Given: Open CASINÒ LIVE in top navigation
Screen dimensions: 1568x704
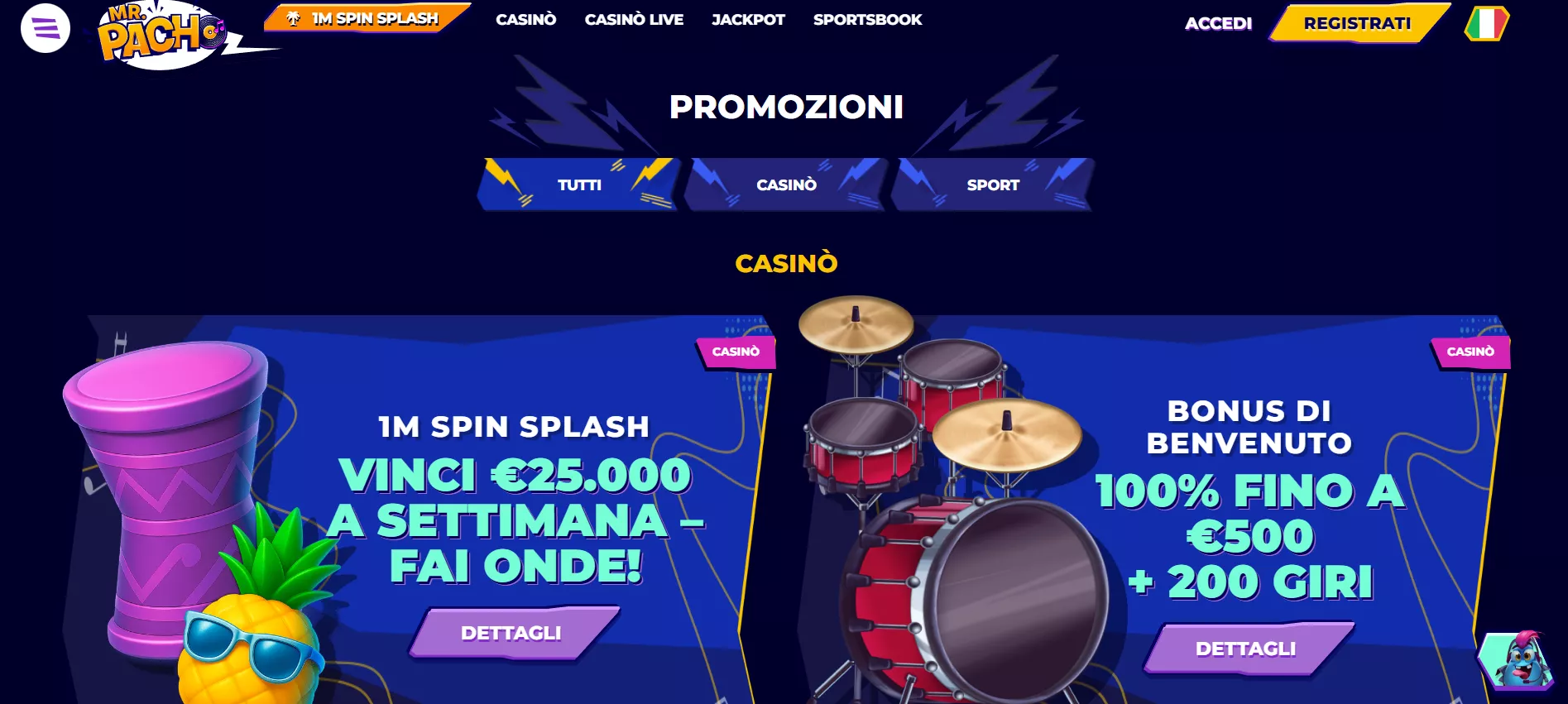Looking at the screenshot, I should click(x=634, y=19).
